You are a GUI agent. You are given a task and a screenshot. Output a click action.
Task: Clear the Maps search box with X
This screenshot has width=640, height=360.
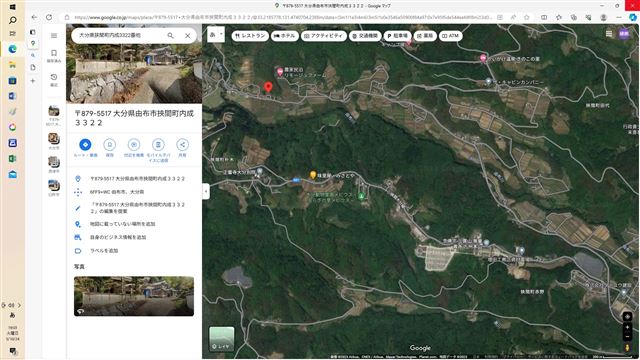188,36
